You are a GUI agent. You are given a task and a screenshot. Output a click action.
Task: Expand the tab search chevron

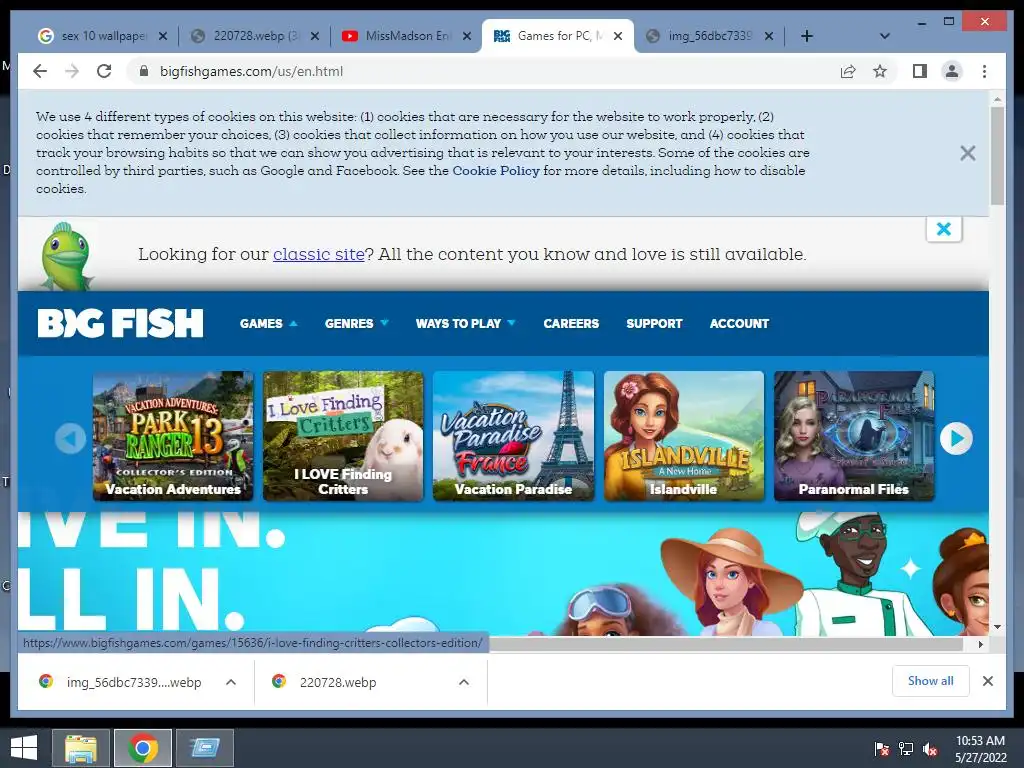[884, 36]
